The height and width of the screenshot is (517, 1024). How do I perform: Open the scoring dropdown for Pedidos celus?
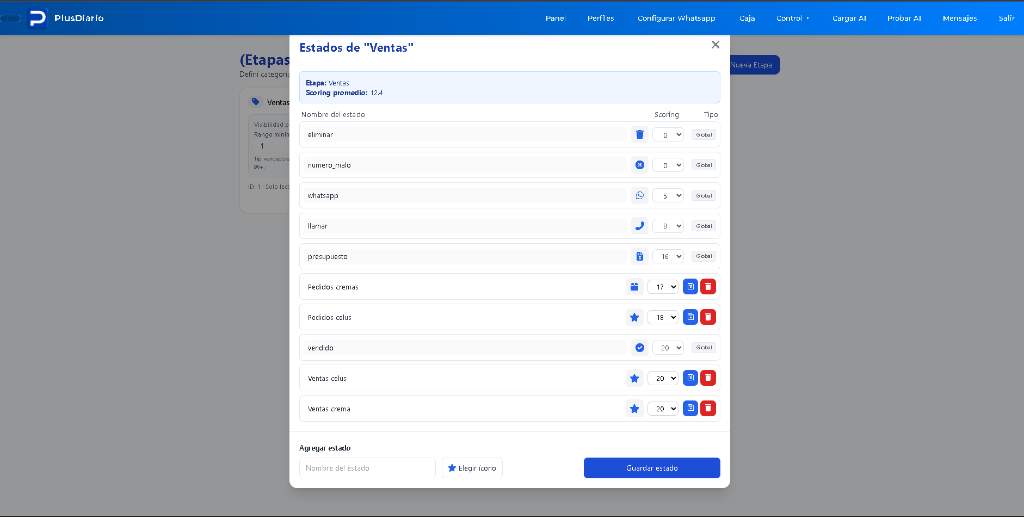point(663,317)
